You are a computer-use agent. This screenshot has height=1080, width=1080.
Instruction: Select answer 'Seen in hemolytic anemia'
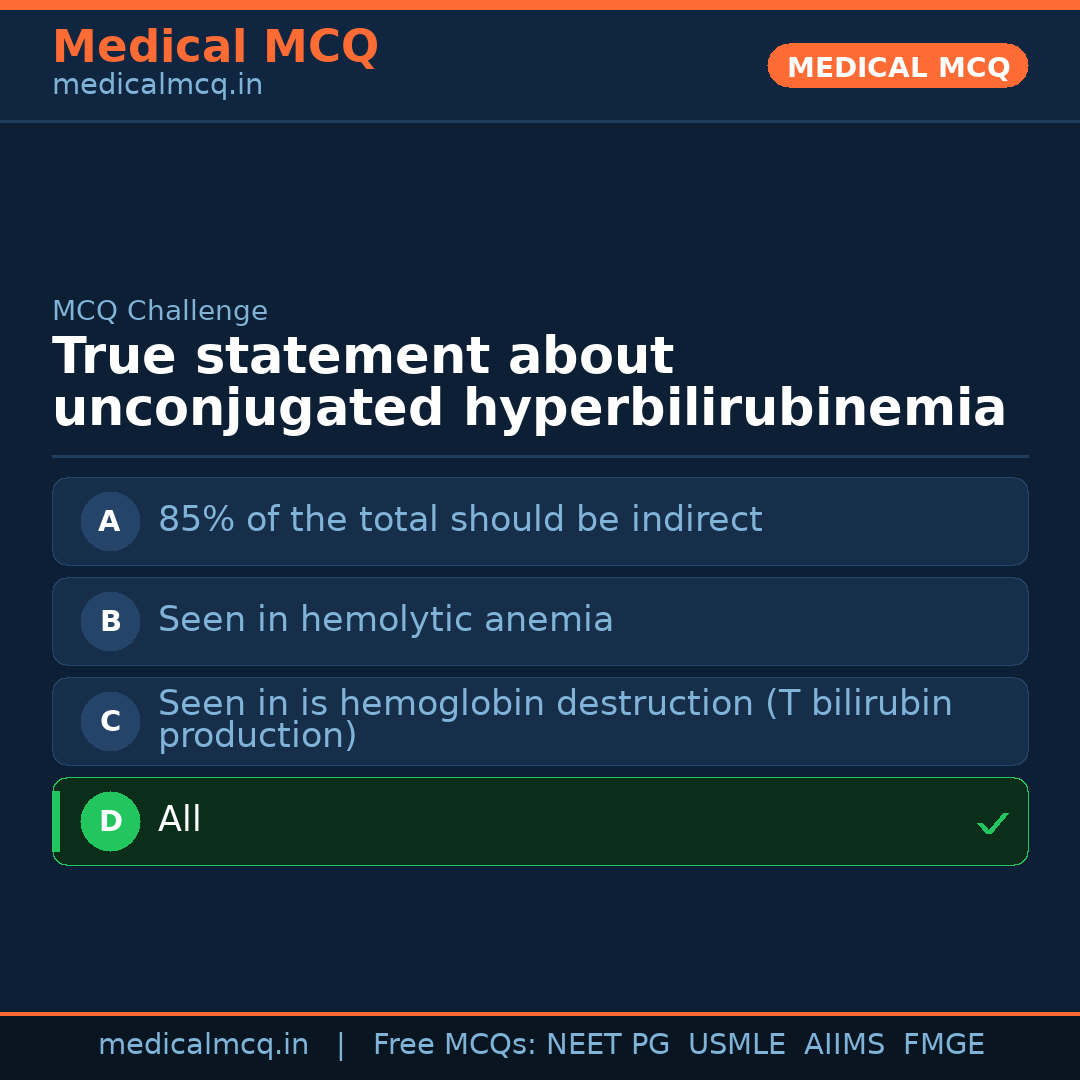tap(385, 620)
